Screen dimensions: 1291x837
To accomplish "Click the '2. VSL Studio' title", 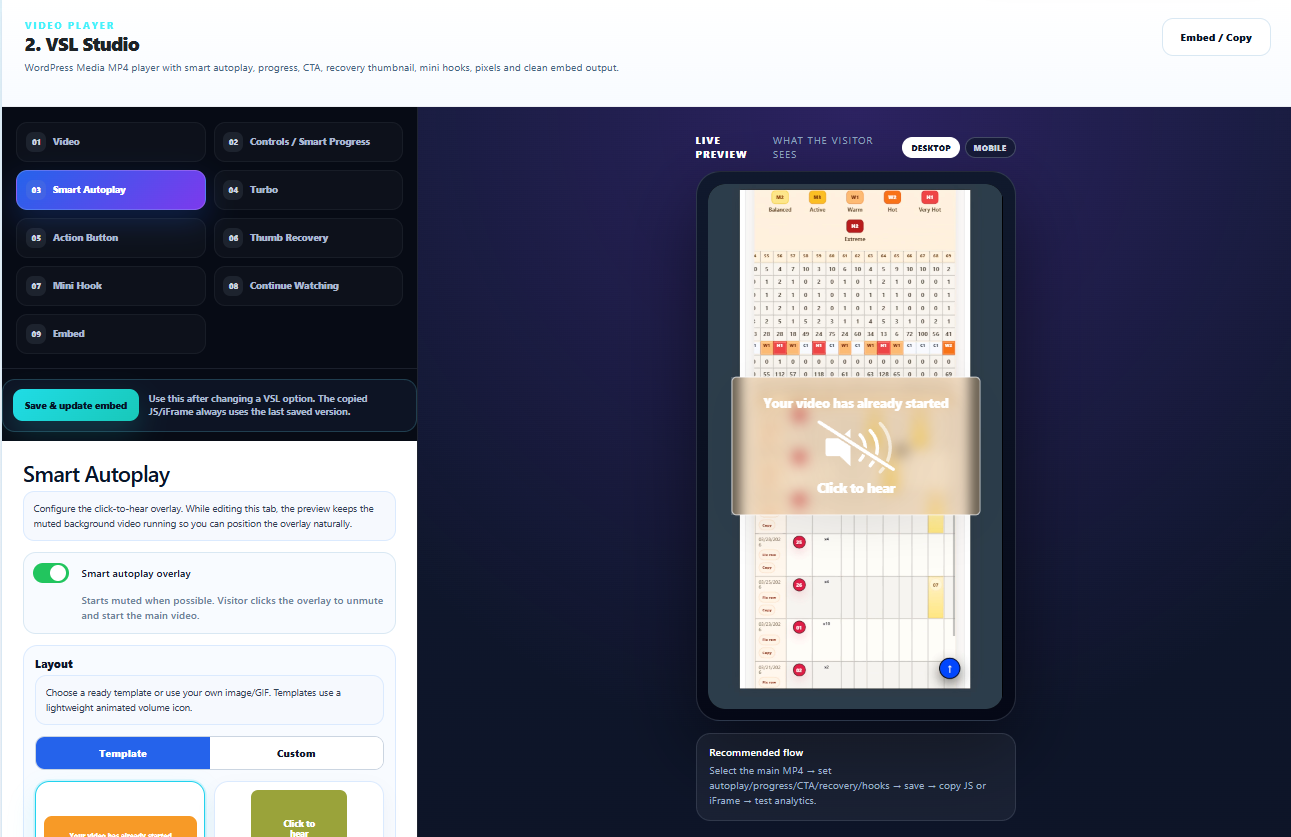I will [x=82, y=44].
